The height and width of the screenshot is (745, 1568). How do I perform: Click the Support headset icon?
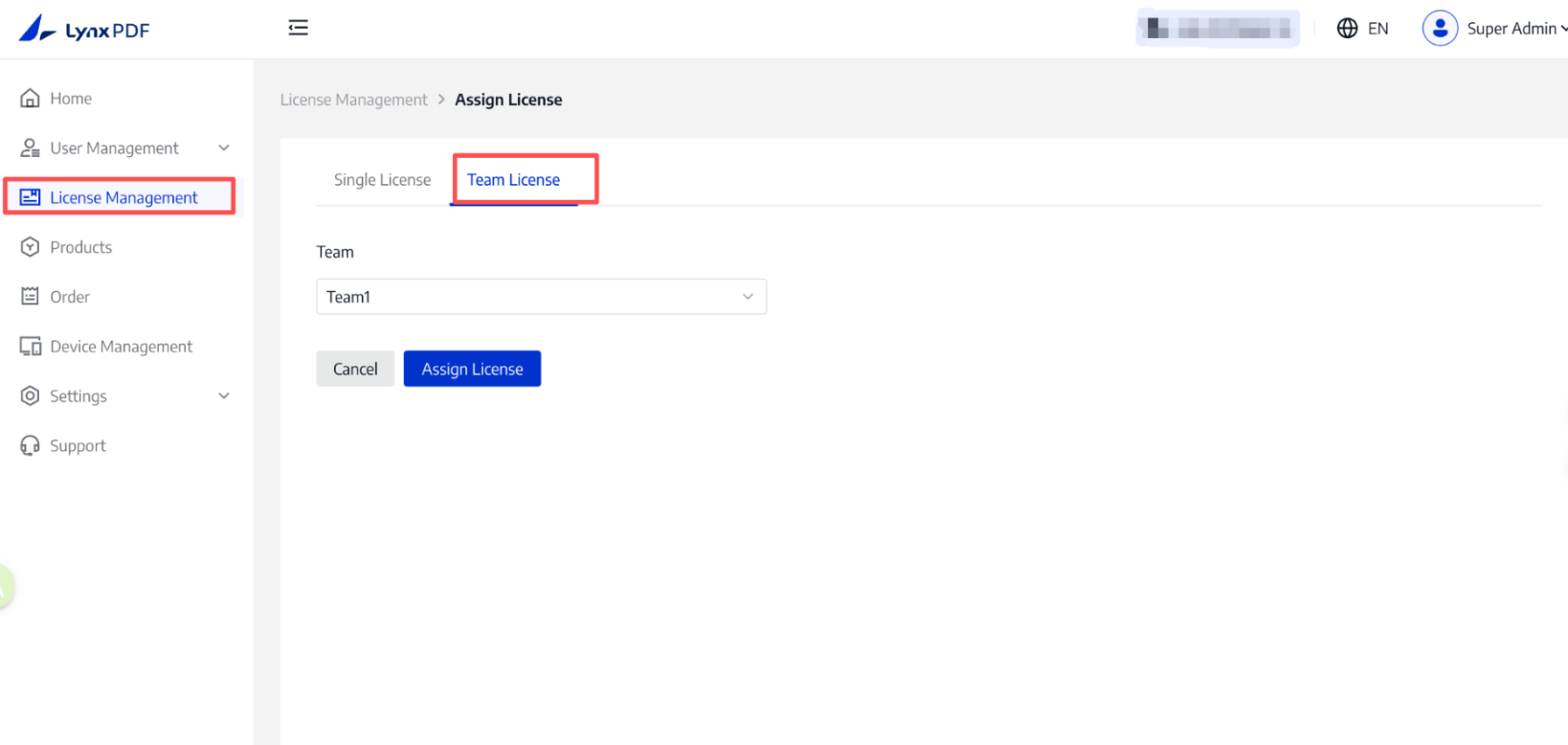pos(31,445)
